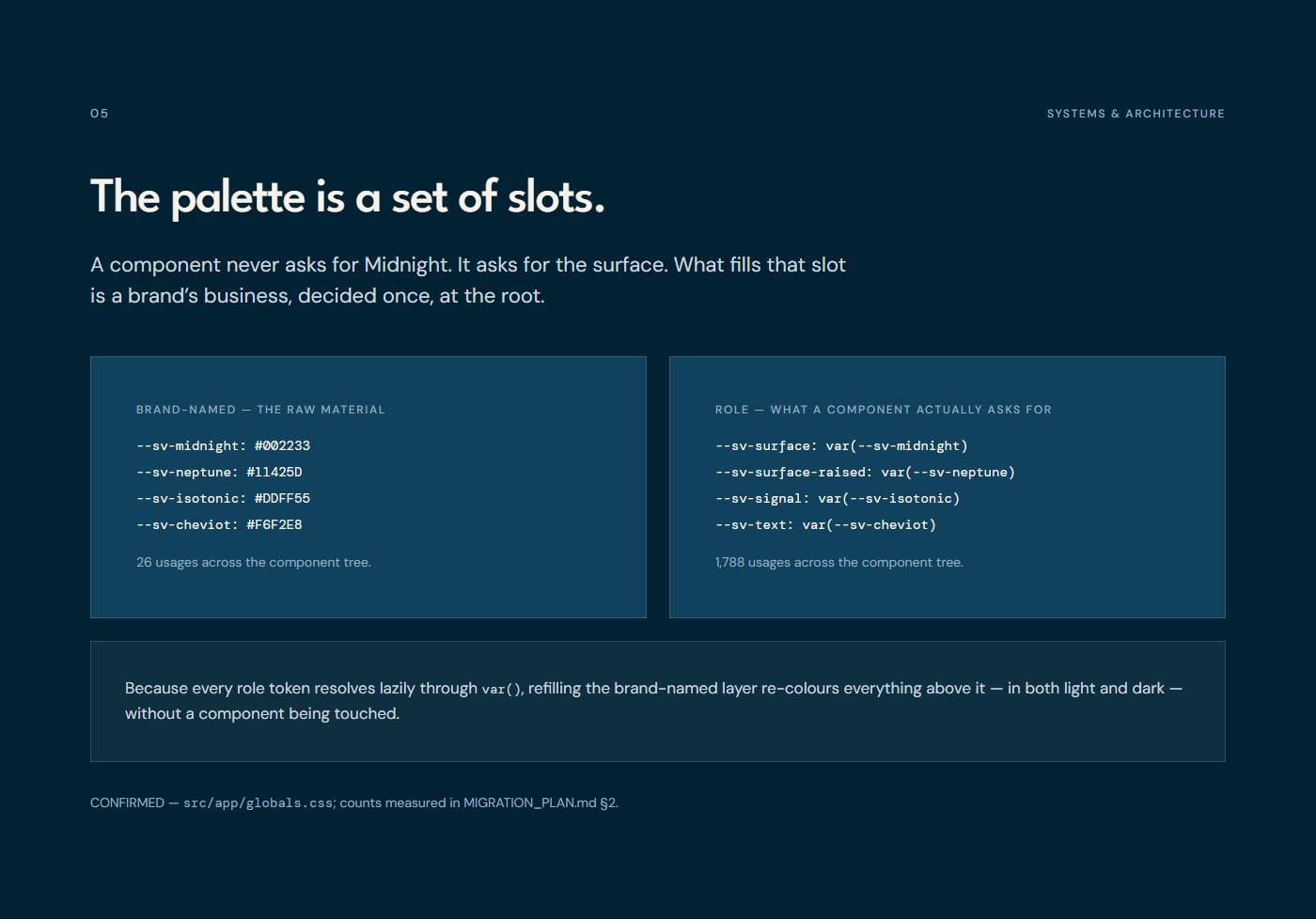The height and width of the screenshot is (919, 1316).
Task: Select the file path "src/app/globals.css"
Action: click(x=258, y=803)
